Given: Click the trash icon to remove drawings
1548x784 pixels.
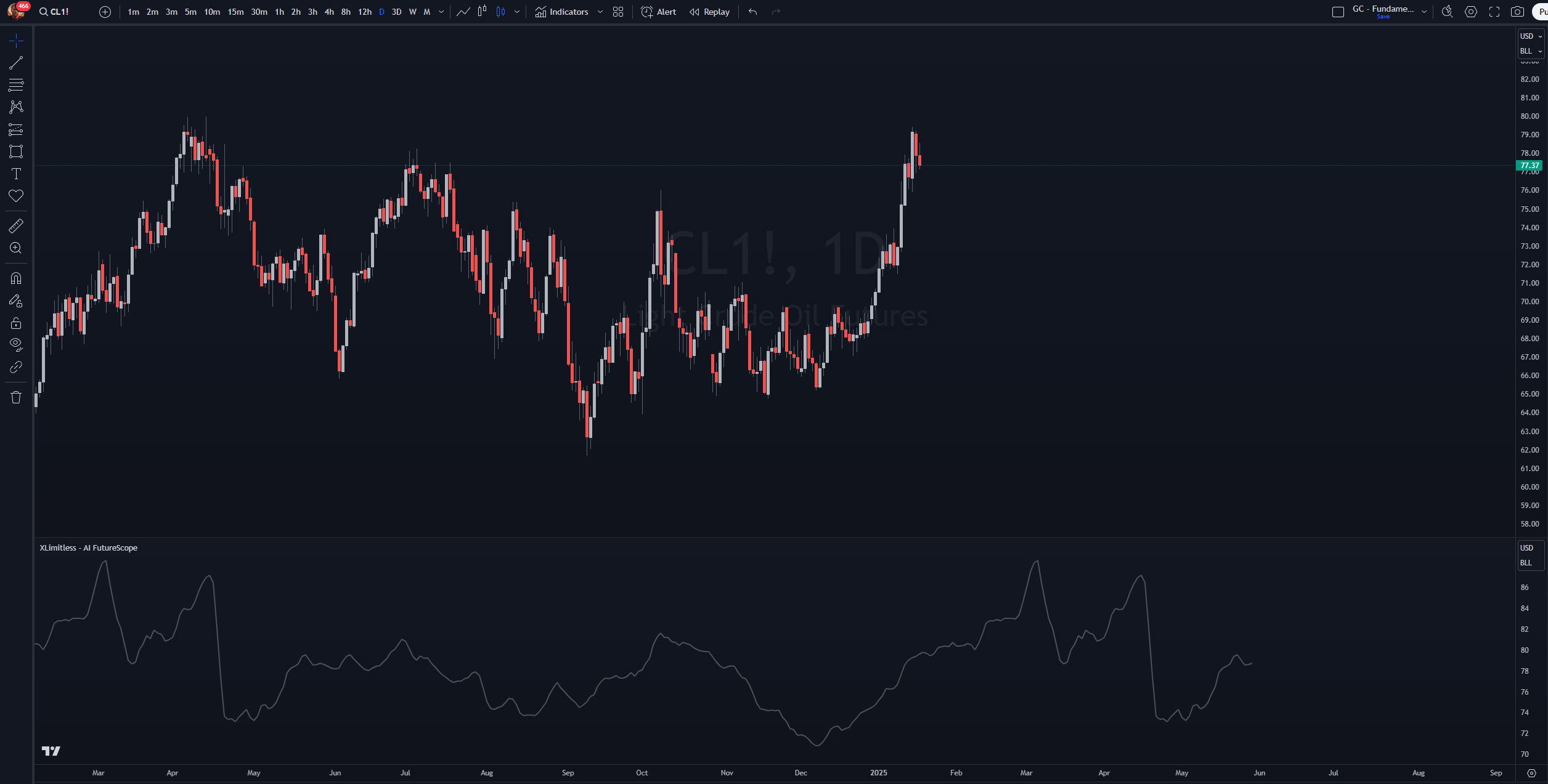Looking at the screenshot, I should click(16, 397).
